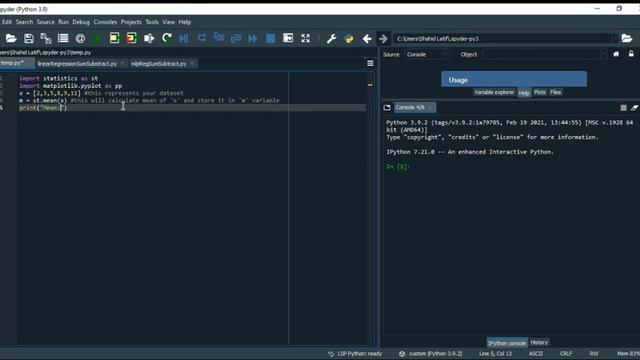Image resolution: width=640 pixels, height=360 pixels.
Task: Run cell and advance to next
Action: click(131, 38)
